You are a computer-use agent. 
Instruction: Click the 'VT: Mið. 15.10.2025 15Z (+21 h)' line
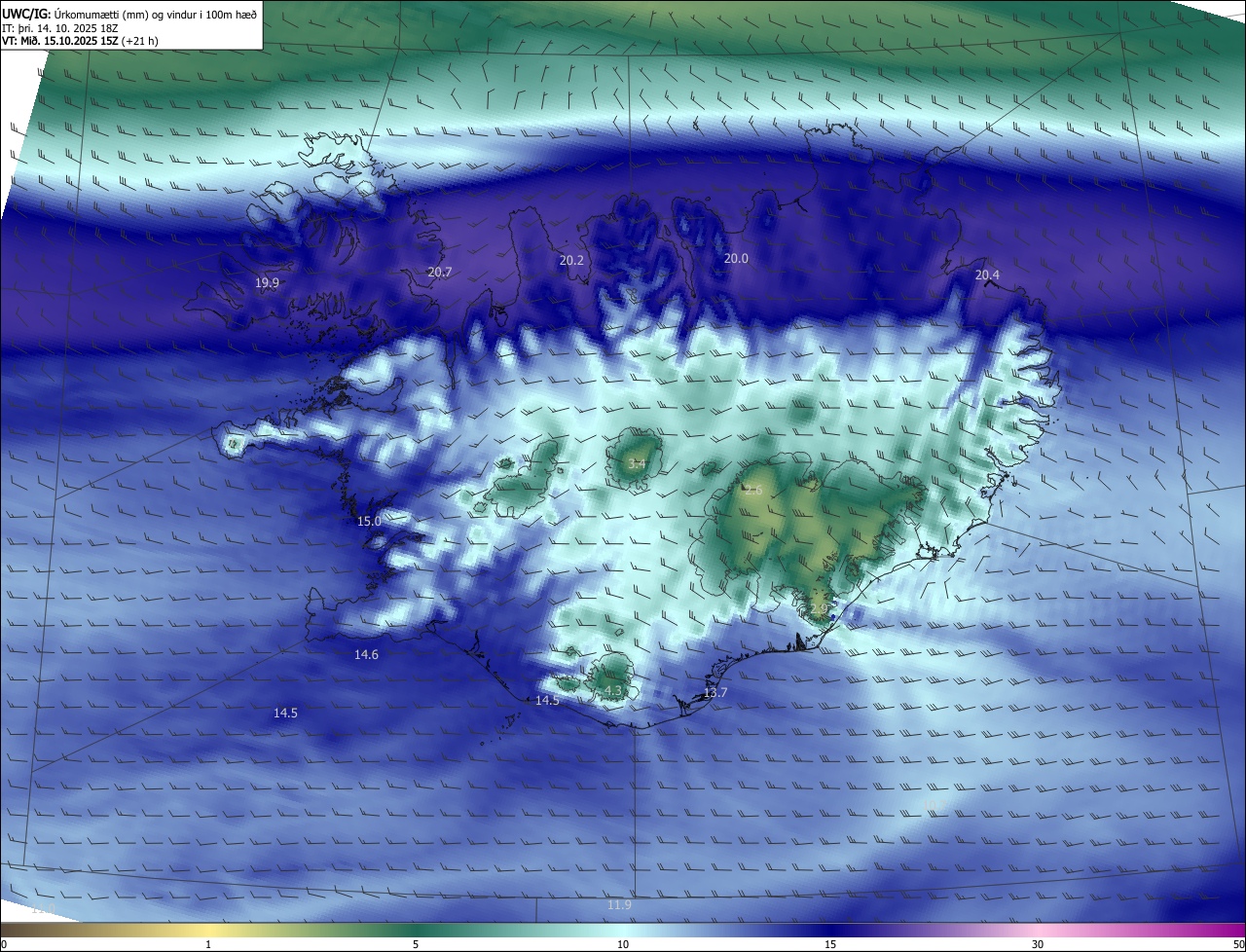coord(80,42)
